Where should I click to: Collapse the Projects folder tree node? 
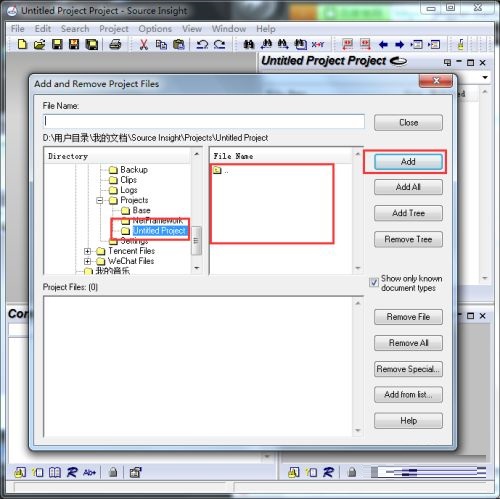99,200
